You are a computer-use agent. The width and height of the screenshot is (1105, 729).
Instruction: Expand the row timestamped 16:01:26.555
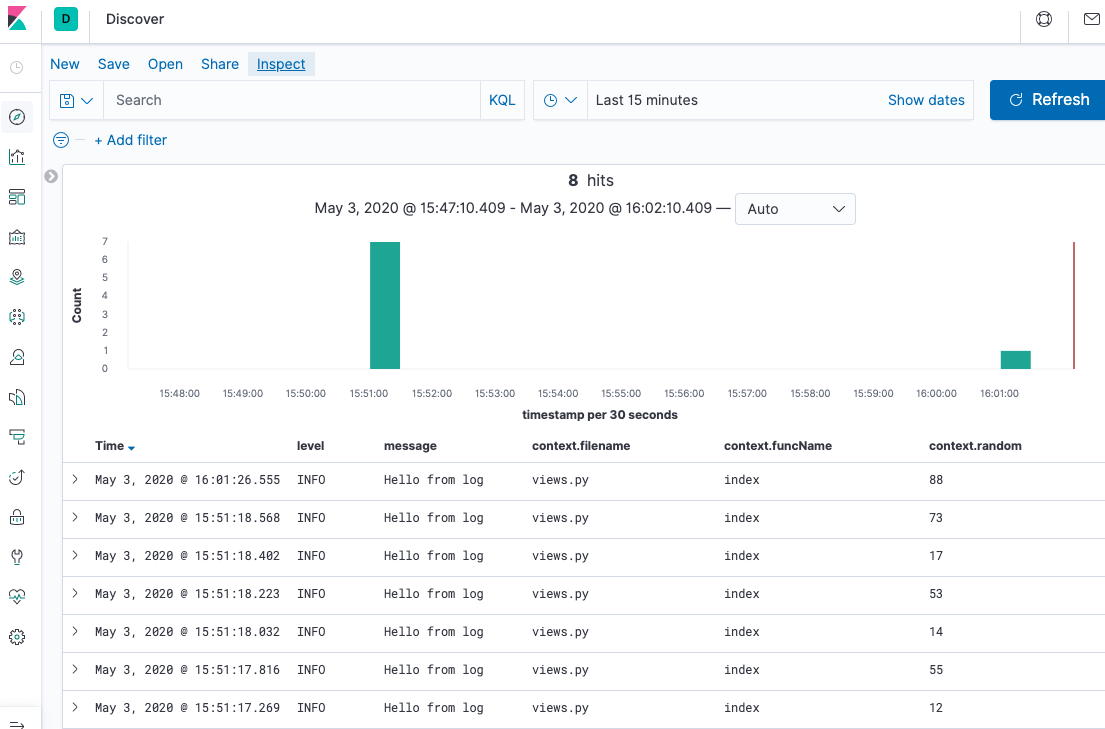click(75, 479)
